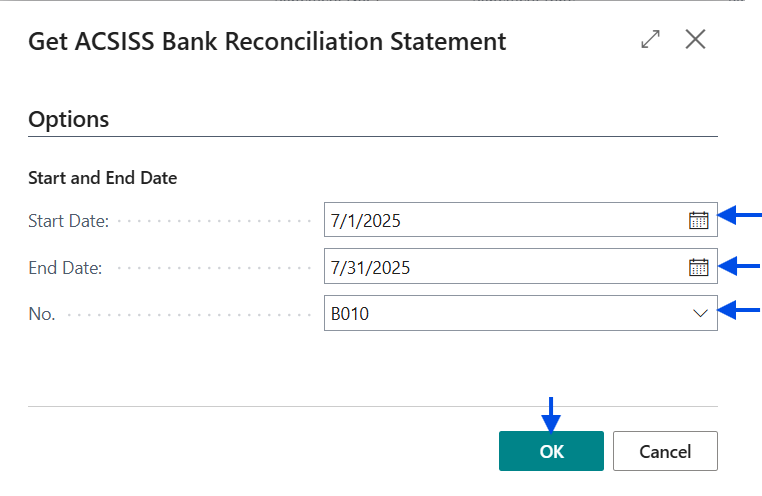Expand the No. dropdown chevron
The width and height of the screenshot is (762, 496).
pos(700,313)
